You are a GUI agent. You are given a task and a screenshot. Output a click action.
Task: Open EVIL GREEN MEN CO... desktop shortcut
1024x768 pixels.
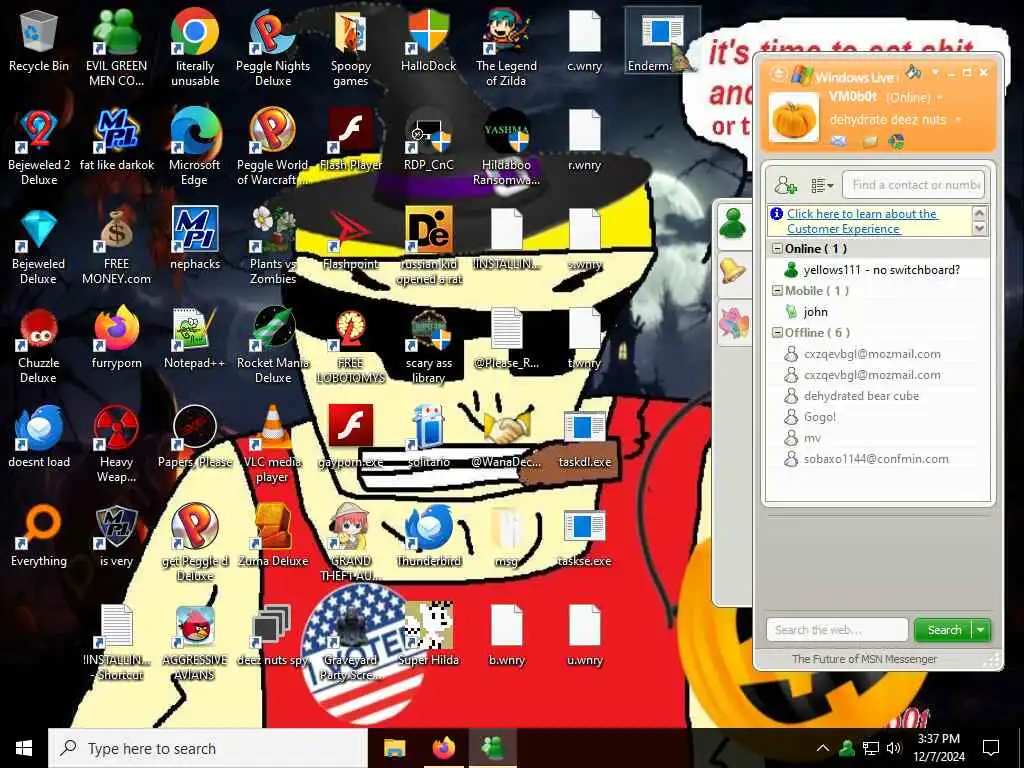pyautogui.click(x=116, y=48)
